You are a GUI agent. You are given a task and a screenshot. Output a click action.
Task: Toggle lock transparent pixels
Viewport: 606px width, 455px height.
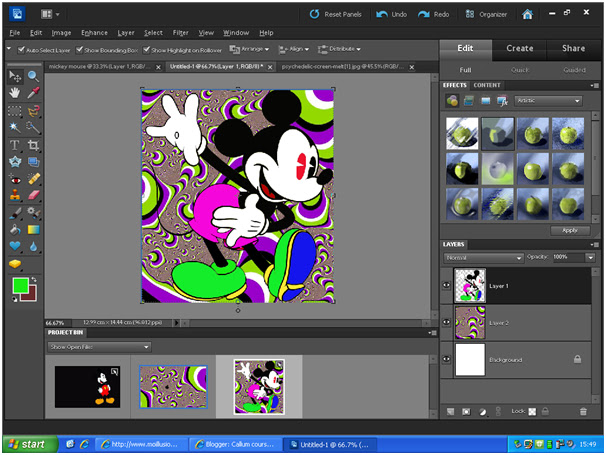coord(532,412)
